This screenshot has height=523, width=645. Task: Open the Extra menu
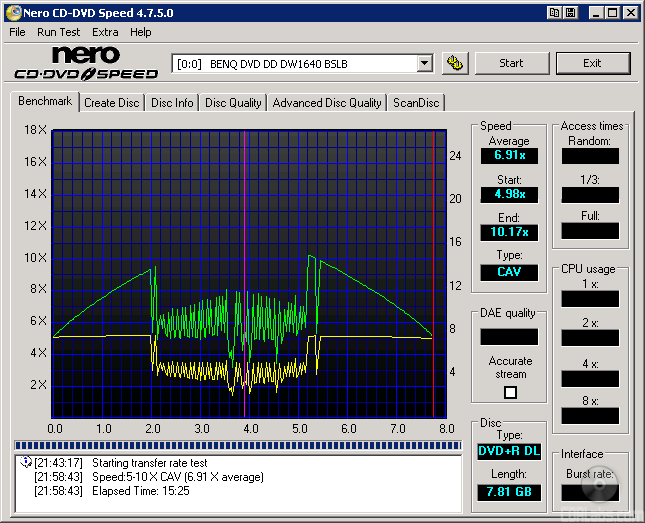coord(106,32)
